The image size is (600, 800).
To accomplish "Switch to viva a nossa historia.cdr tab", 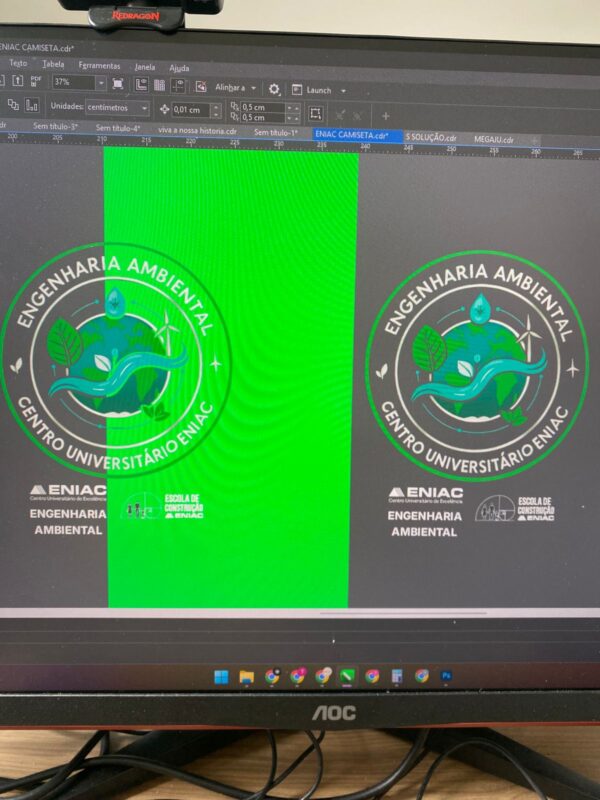I will pos(197,131).
